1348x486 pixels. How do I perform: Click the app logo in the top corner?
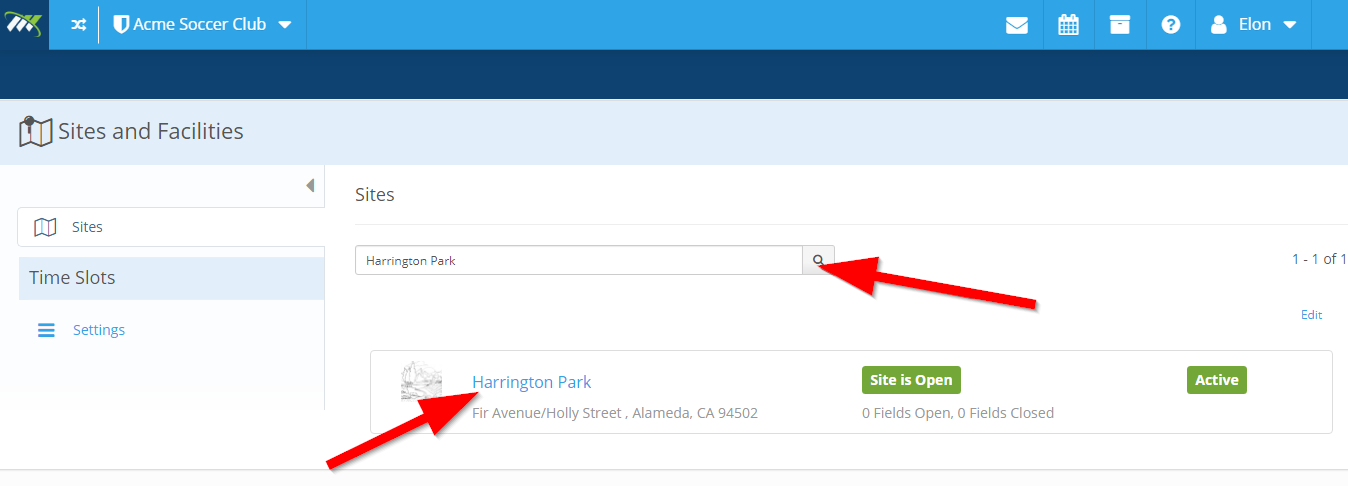click(x=24, y=24)
